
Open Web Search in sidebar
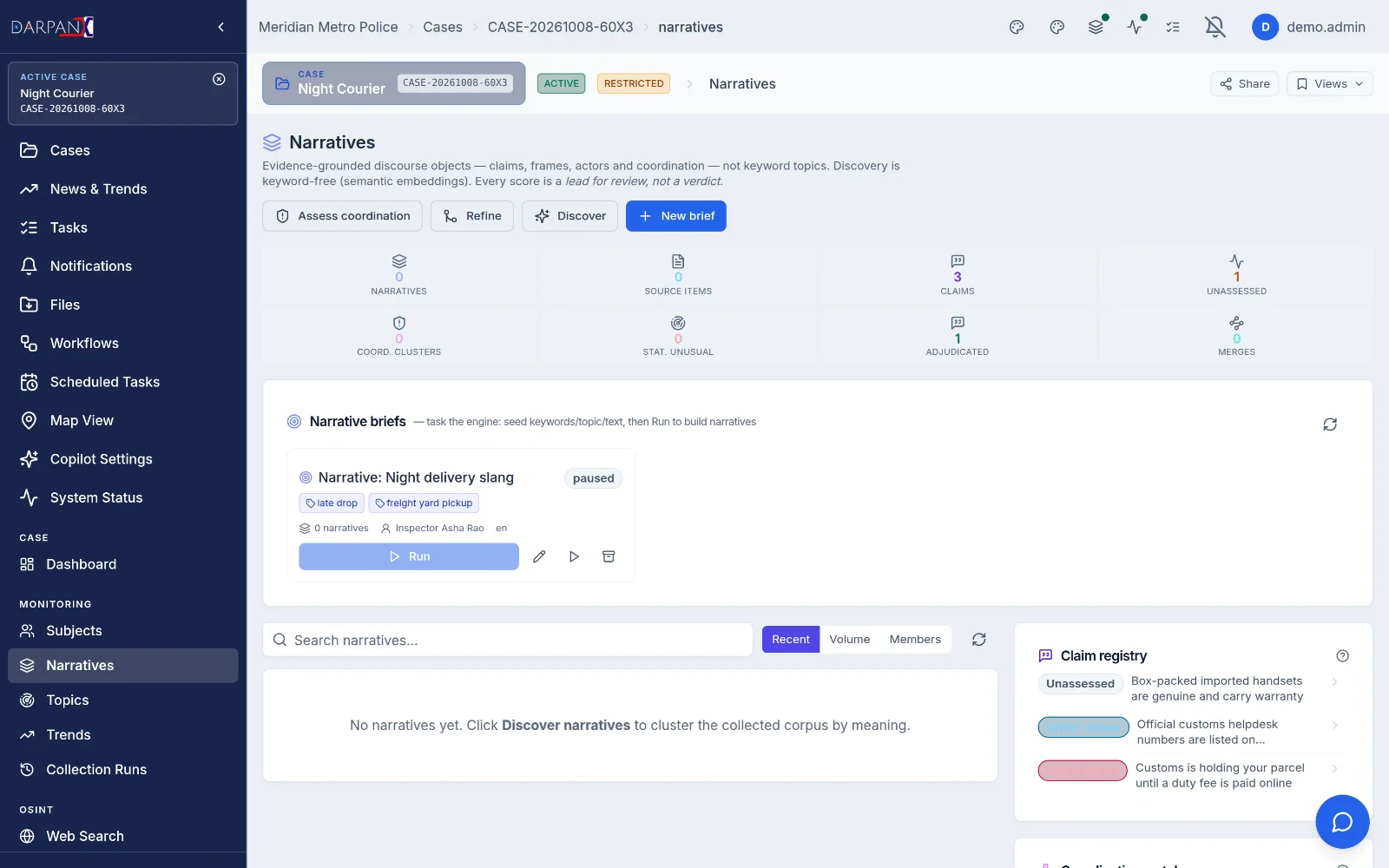pos(122,837)
